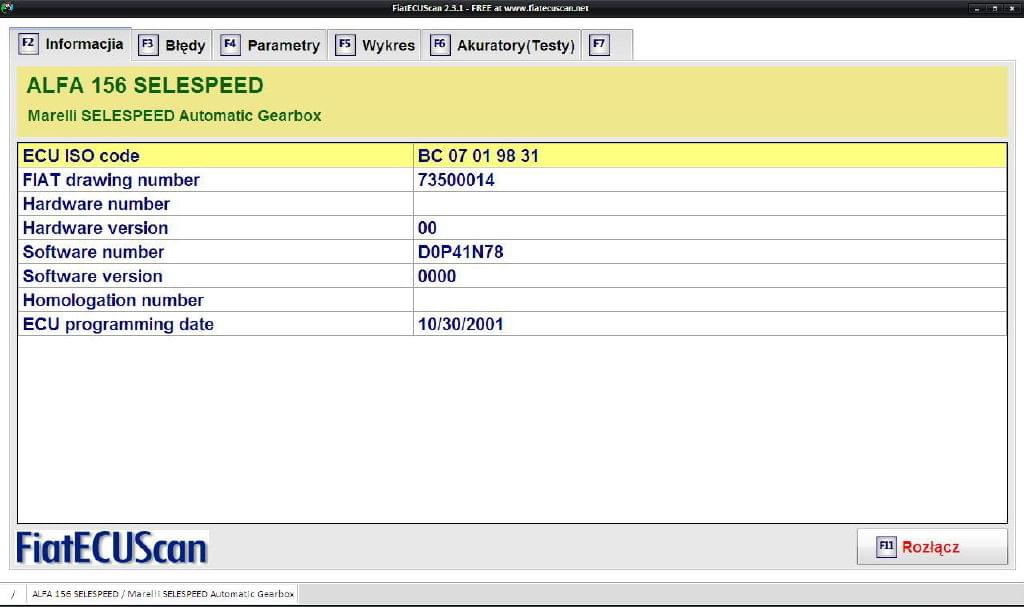Select the Hardware number row label
The image size is (1024, 607).
coord(96,204)
